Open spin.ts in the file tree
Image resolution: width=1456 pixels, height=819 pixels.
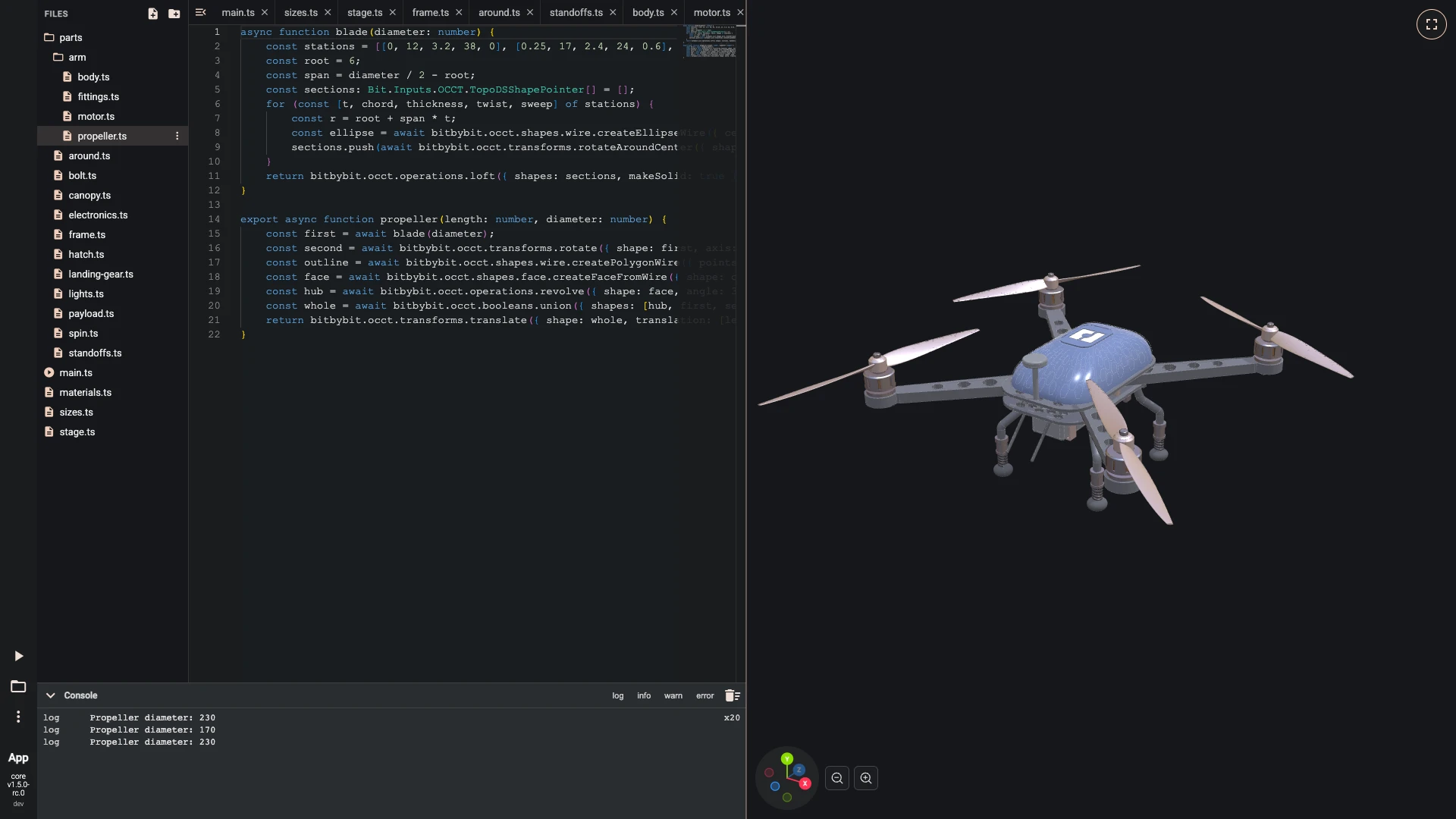point(112,333)
